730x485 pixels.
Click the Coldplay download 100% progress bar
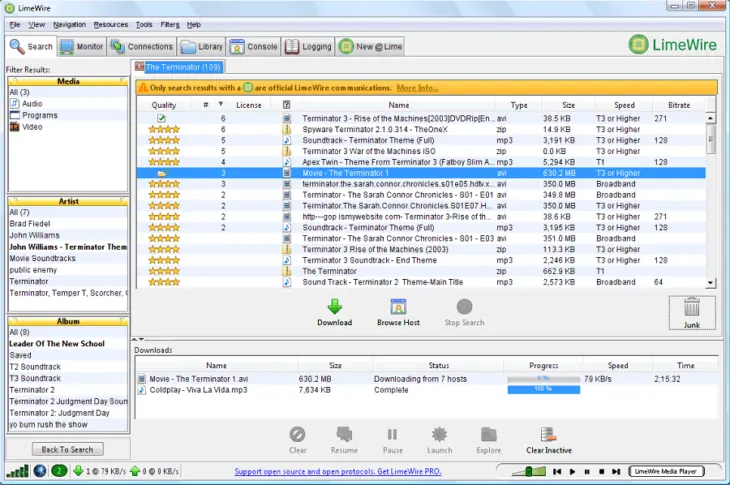point(544,390)
